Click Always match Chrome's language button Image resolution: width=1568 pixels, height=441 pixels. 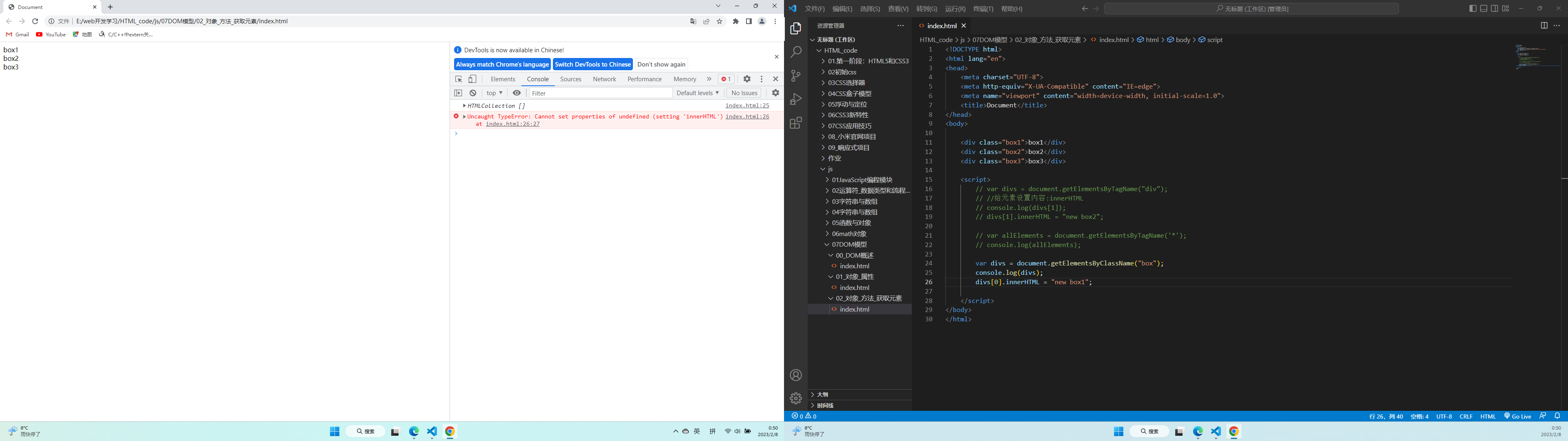point(502,65)
